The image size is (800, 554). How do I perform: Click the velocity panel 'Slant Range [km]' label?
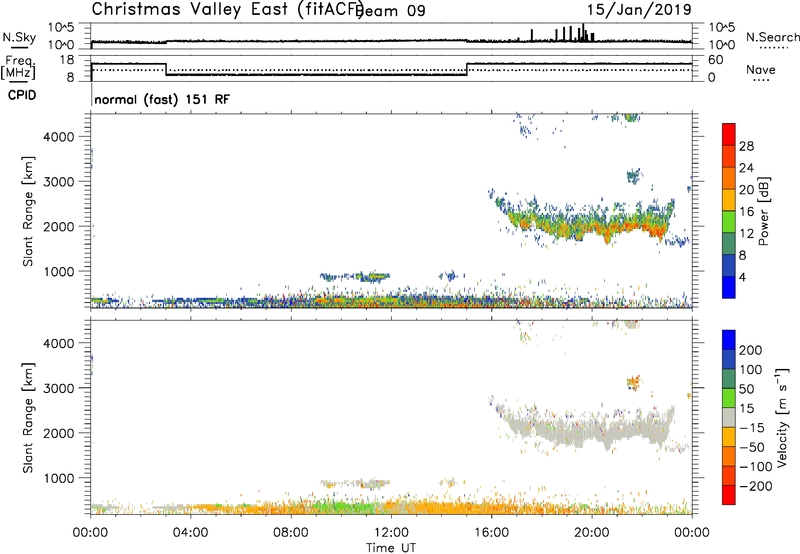28,418
